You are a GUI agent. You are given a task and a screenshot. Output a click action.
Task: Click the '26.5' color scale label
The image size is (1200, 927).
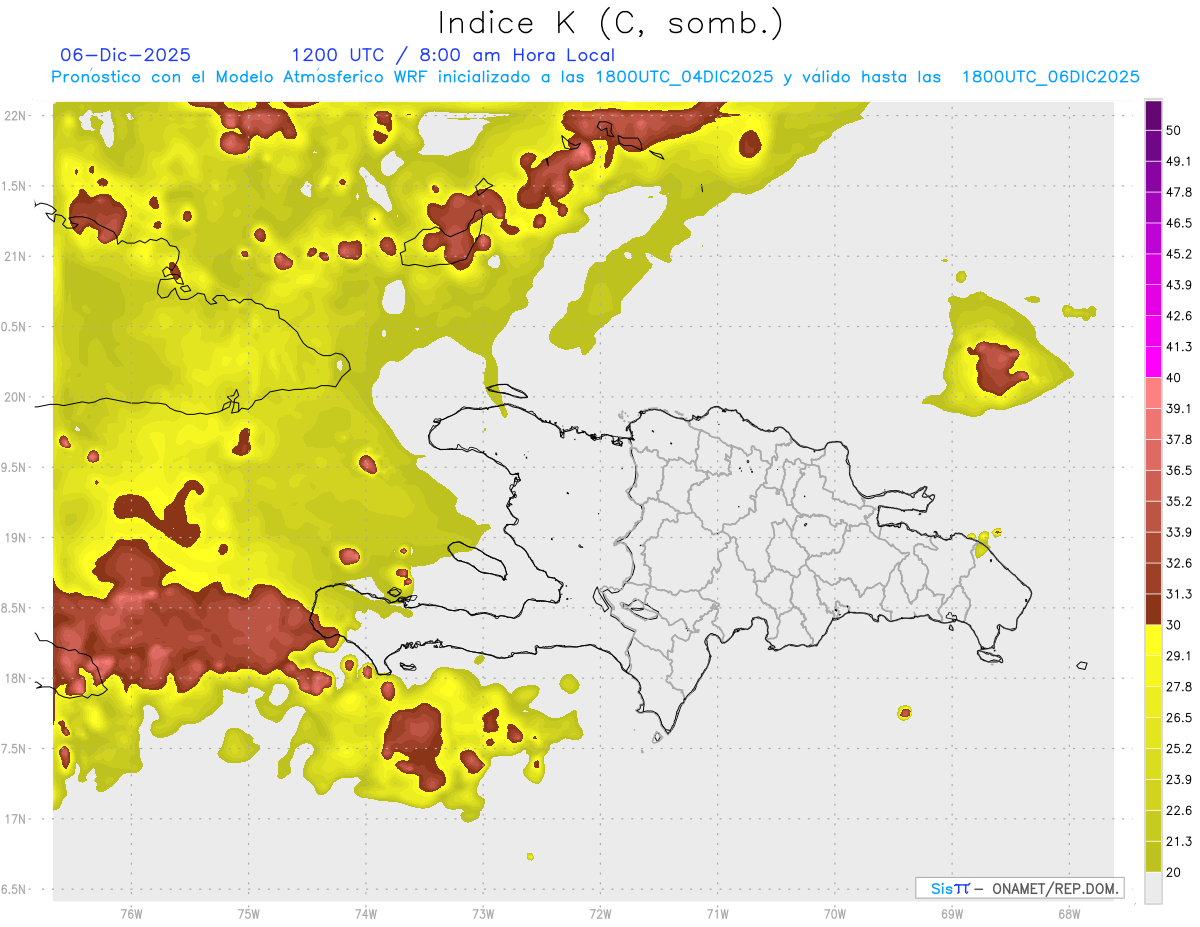(1179, 717)
